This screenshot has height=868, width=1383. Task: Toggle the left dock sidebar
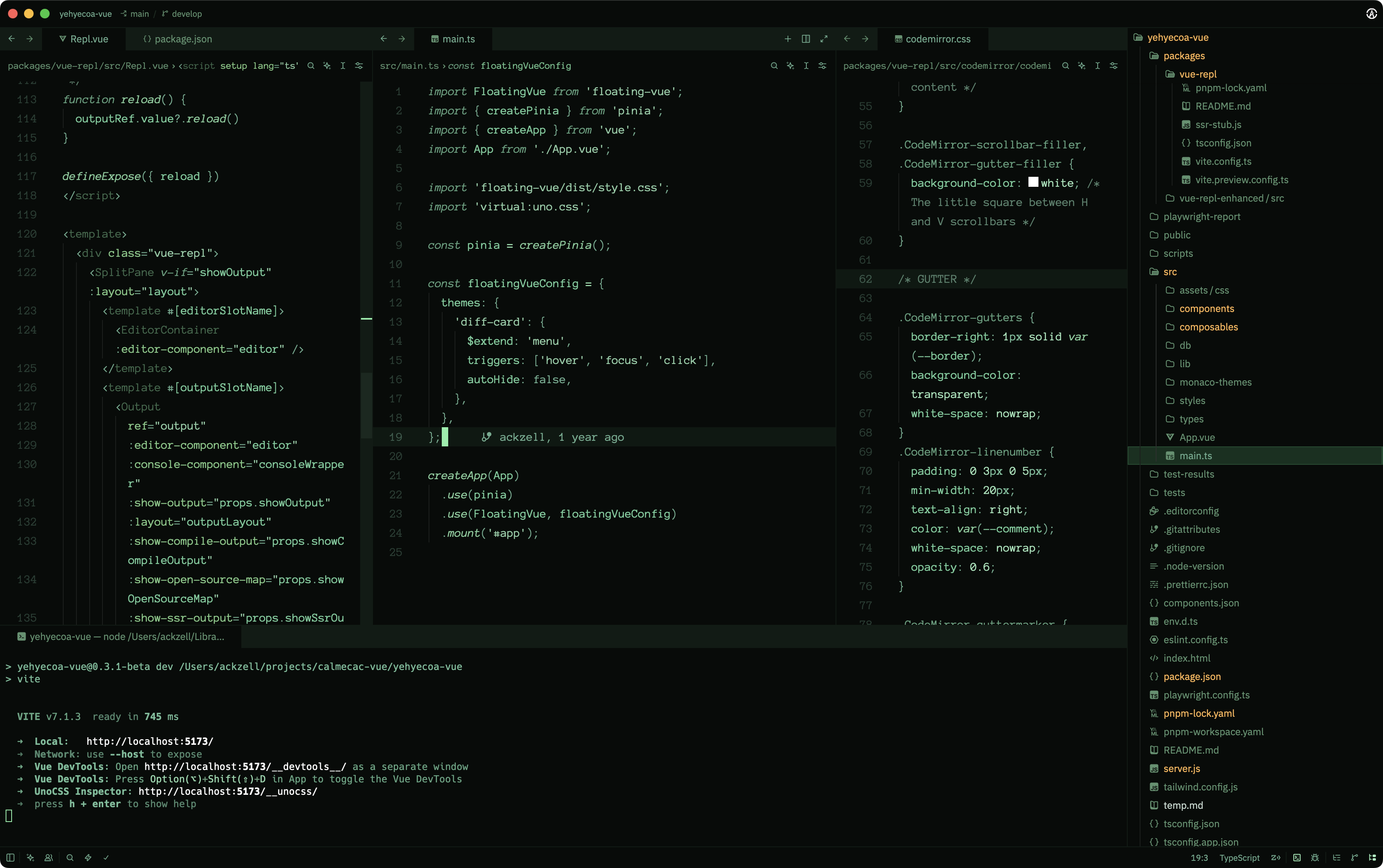coord(10,858)
